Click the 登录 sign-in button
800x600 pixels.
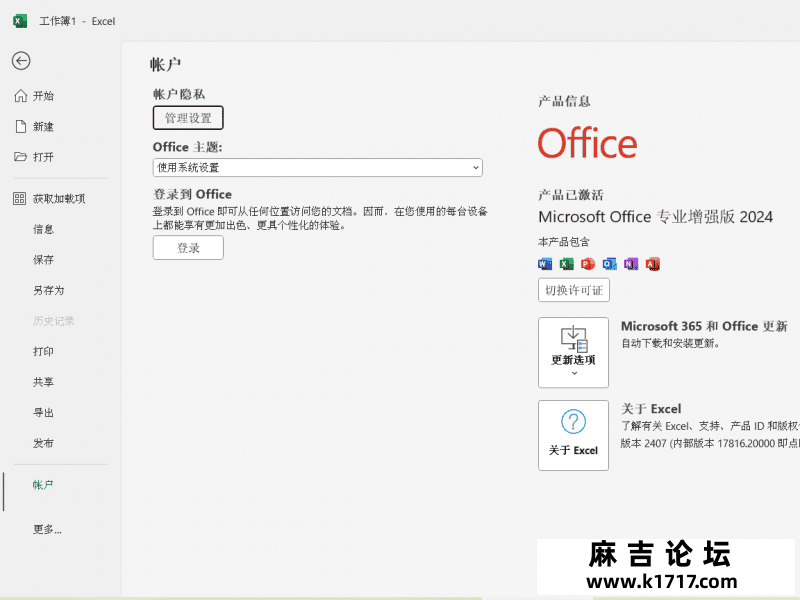pos(188,248)
